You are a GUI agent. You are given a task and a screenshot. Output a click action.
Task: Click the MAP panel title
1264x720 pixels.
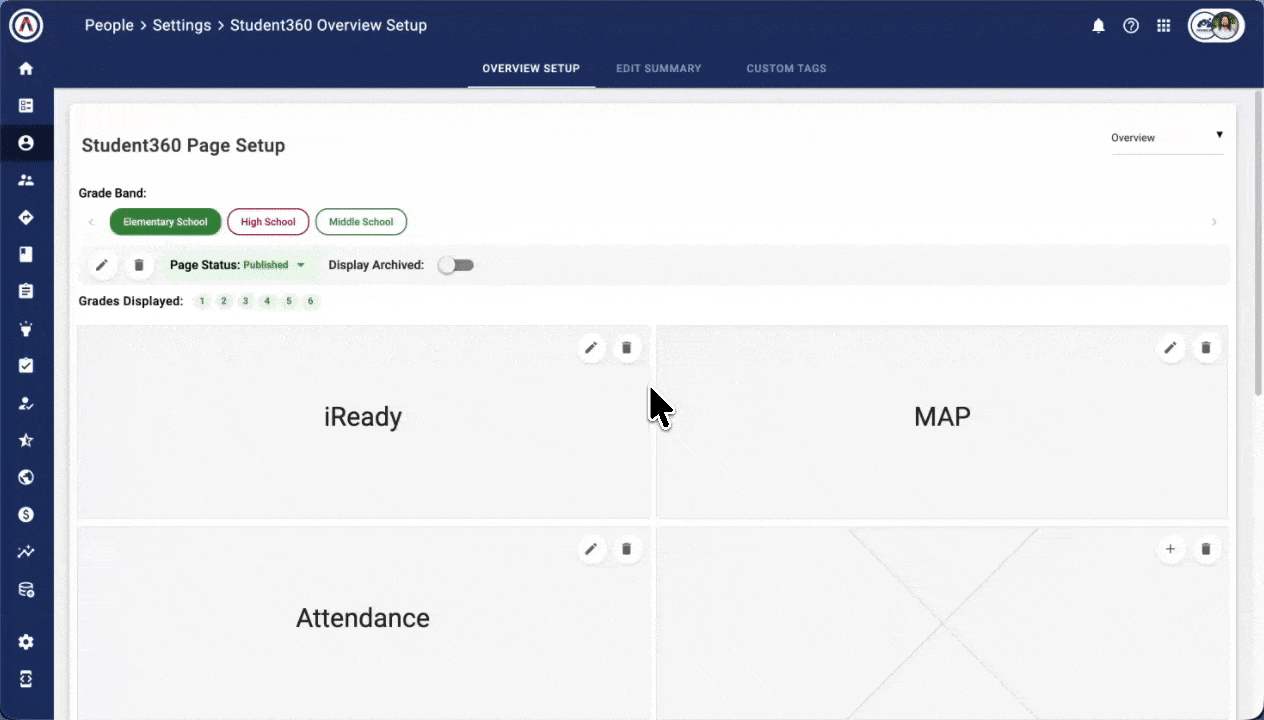point(942,417)
